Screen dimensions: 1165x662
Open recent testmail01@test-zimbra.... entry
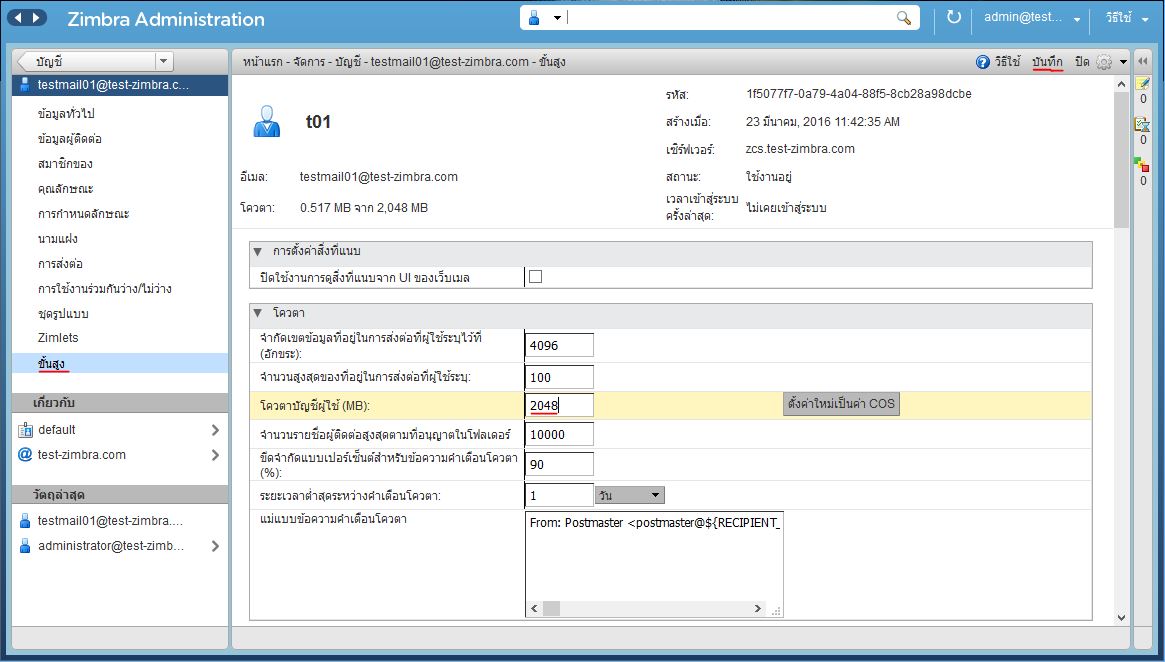click(x=110, y=521)
